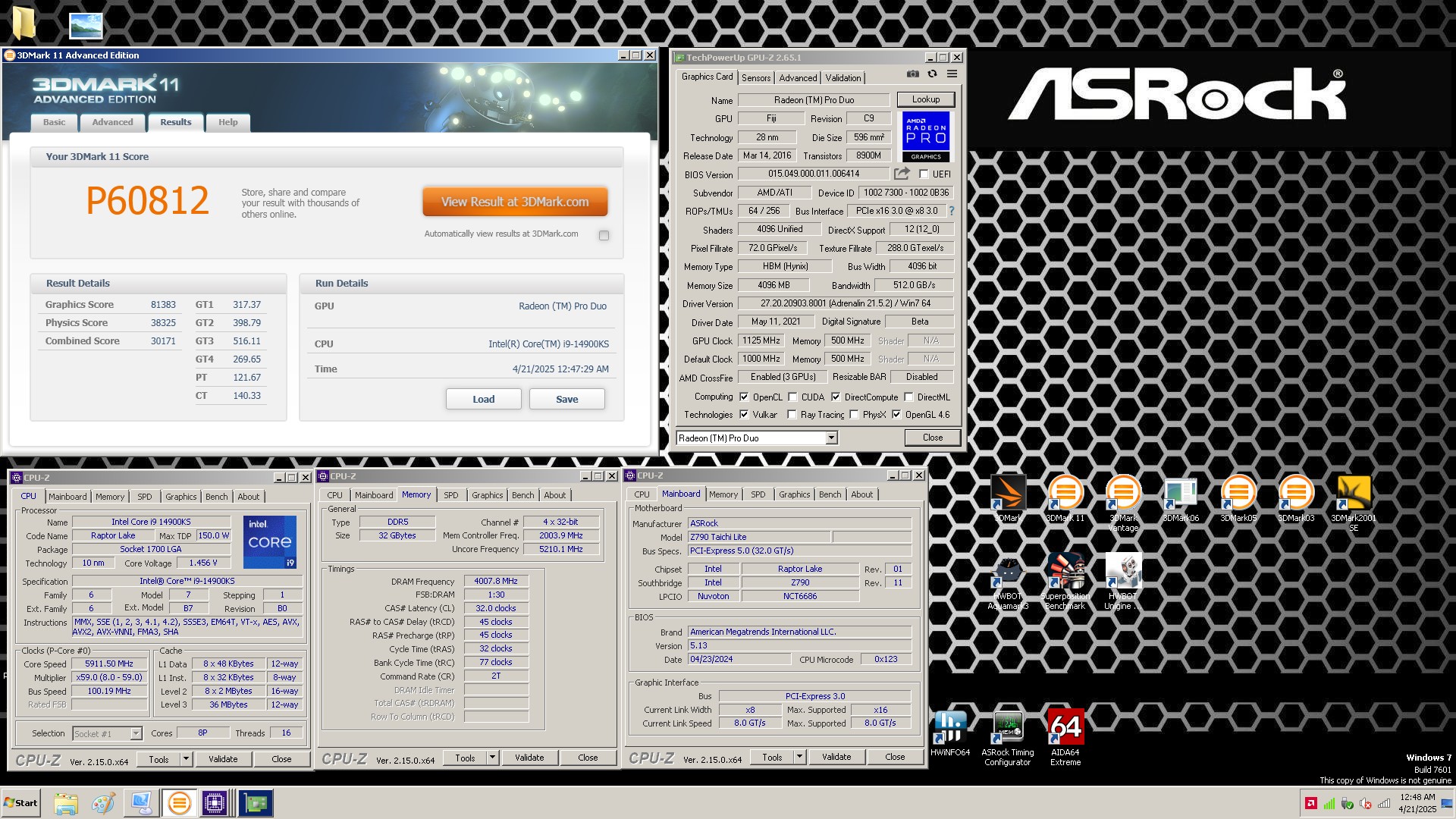Image resolution: width=1456 pixels, height=819 pixels.
Task: Click the 3DMark 11 taskbar button
Action: pos(179,802)
